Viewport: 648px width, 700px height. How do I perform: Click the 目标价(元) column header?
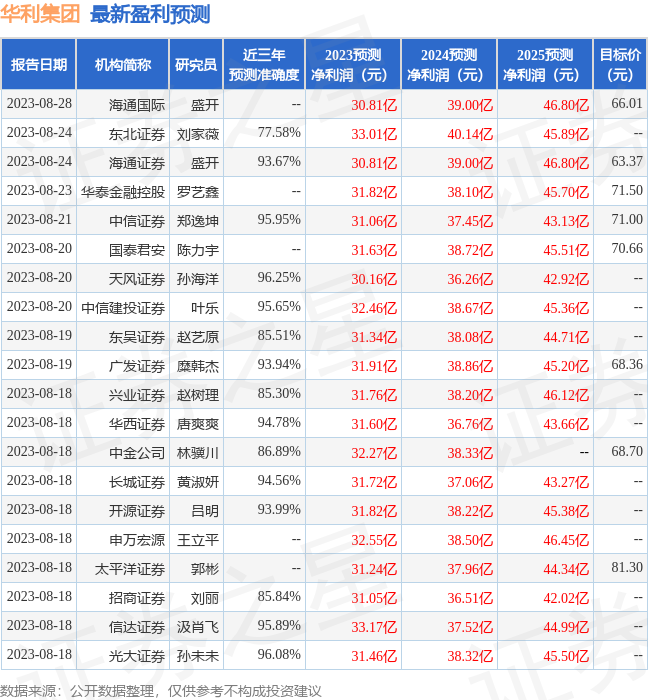click(x=620, y=65)
